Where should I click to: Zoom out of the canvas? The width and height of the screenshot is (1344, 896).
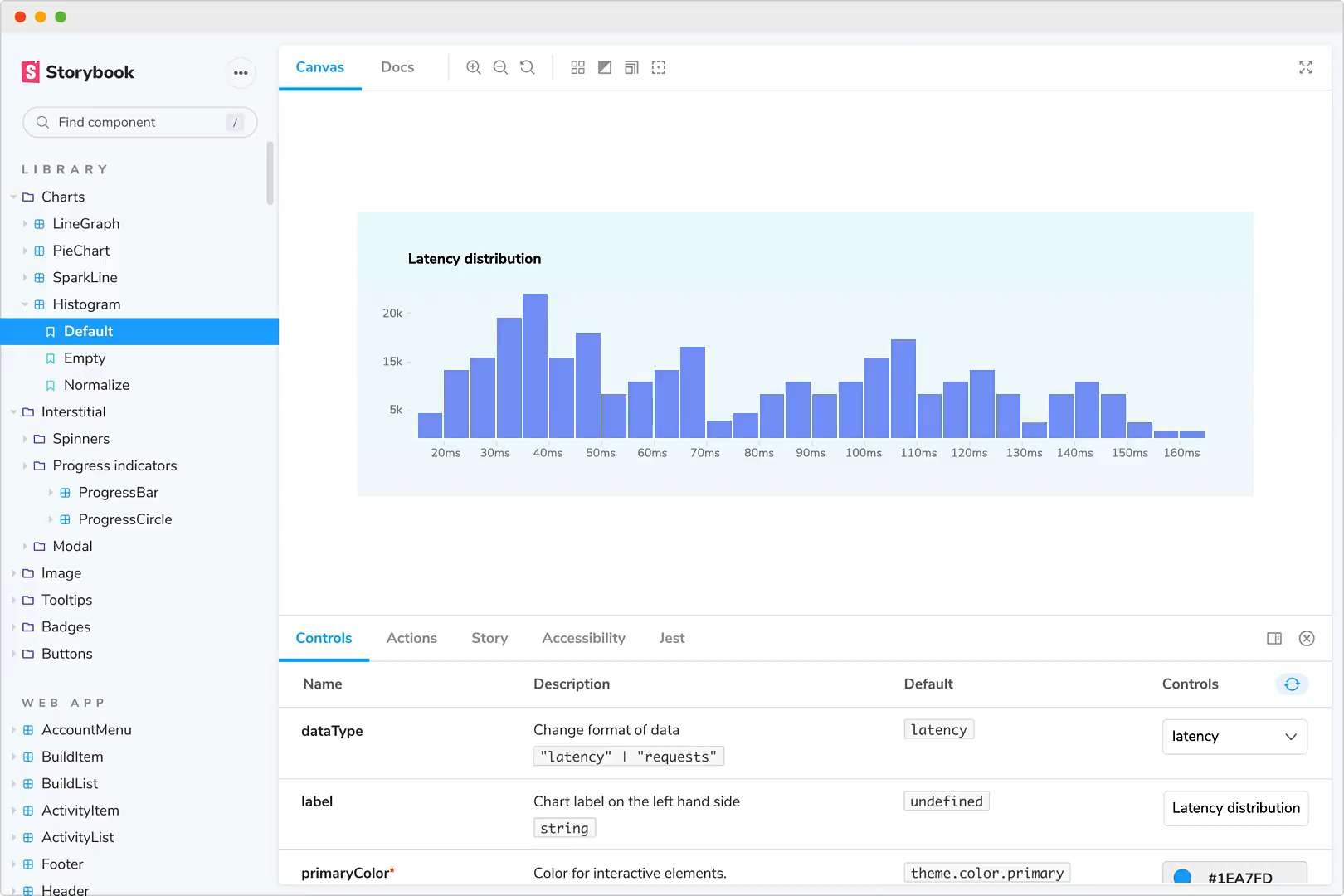click(500, 67)
